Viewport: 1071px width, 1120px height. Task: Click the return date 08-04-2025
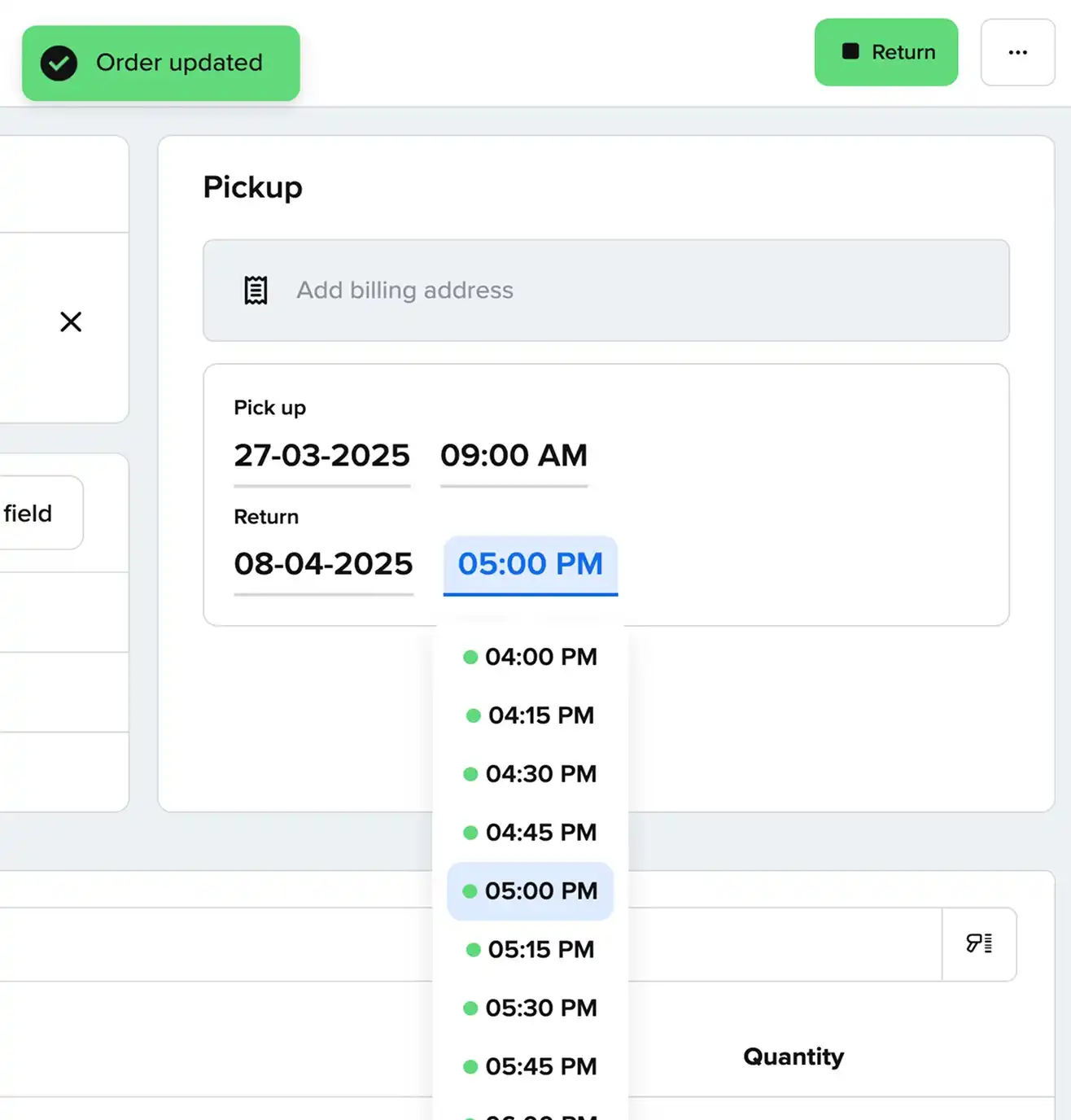click(x=322, y=564)
